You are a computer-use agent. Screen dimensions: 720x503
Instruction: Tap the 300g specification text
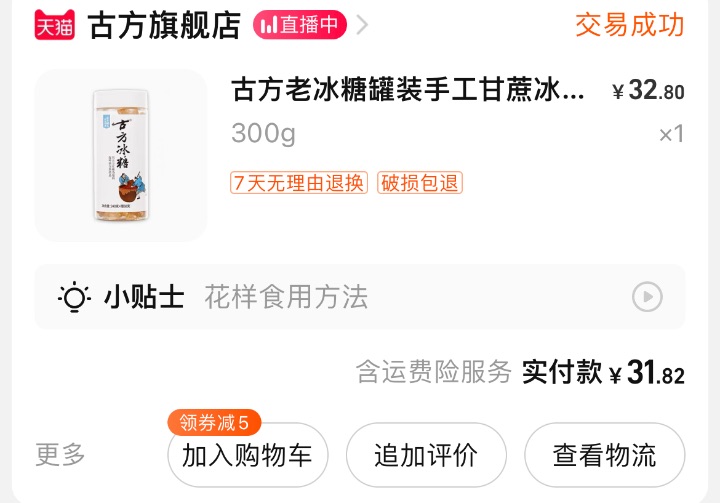[x=264, y=133]
